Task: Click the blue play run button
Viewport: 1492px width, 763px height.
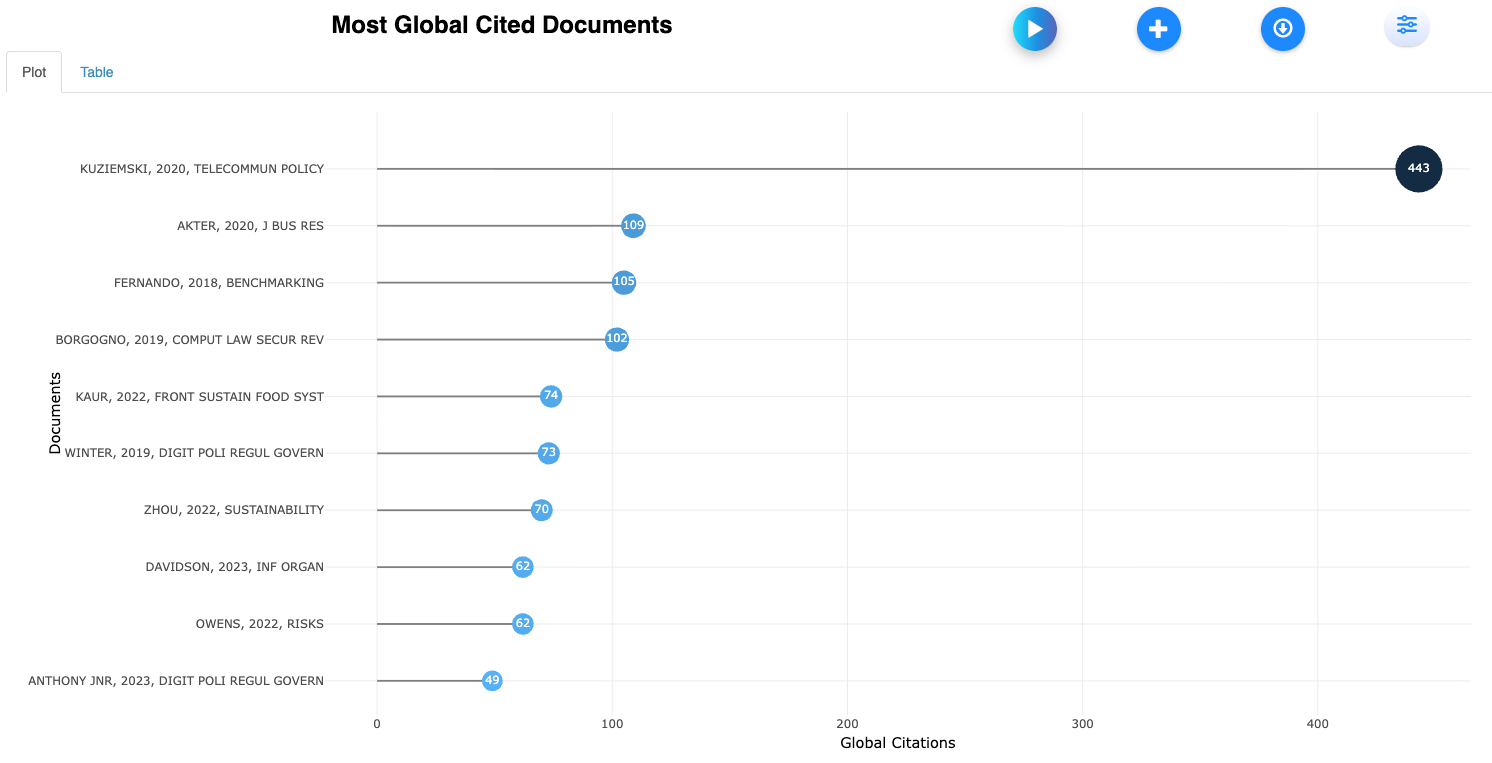Action: click(x=1034, y=29)
